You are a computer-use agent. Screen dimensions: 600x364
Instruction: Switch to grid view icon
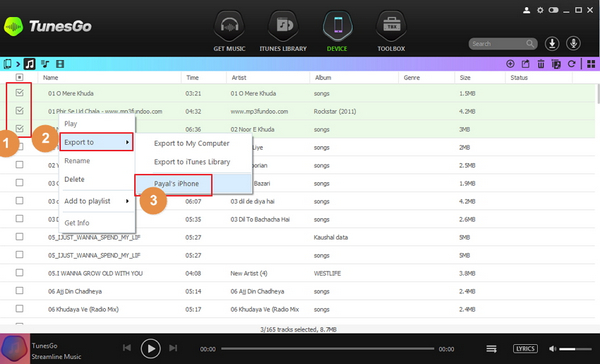tap(591, 64)
